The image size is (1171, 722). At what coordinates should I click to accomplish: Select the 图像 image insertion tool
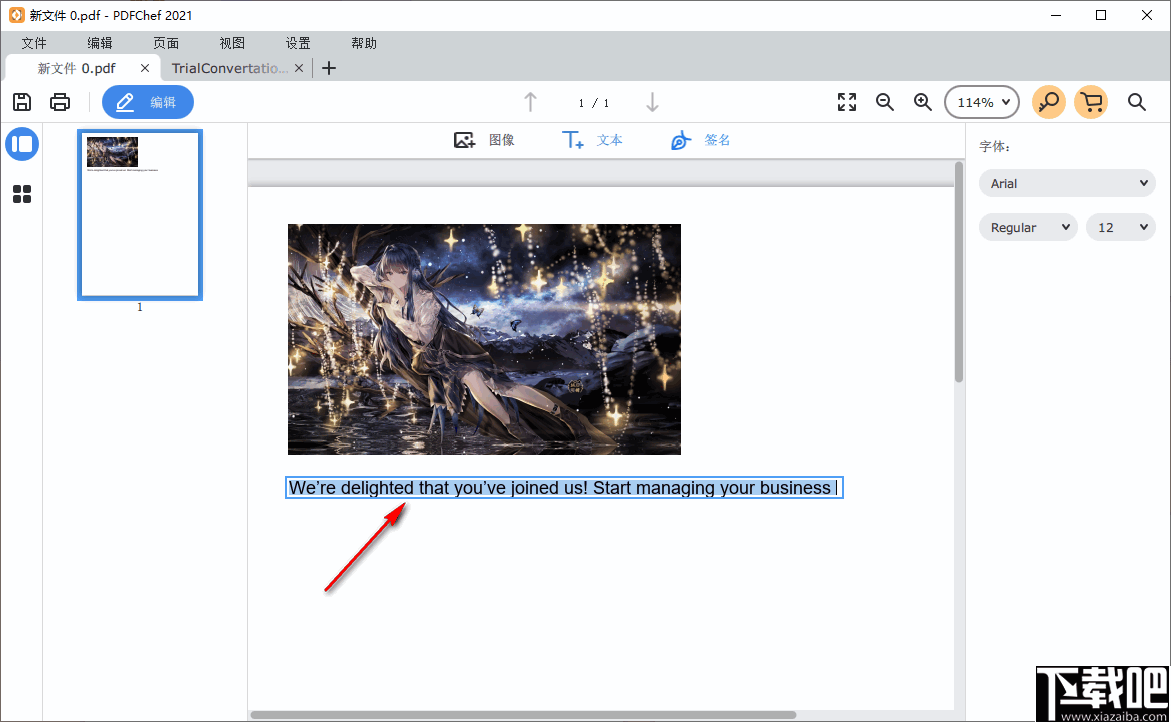pos(485,140)
